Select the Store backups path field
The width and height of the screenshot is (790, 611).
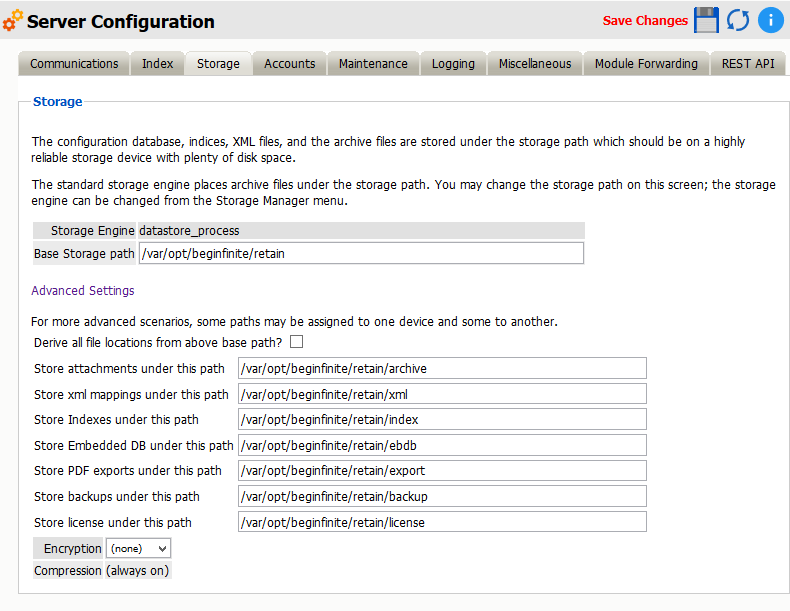(x=442, y=497)
